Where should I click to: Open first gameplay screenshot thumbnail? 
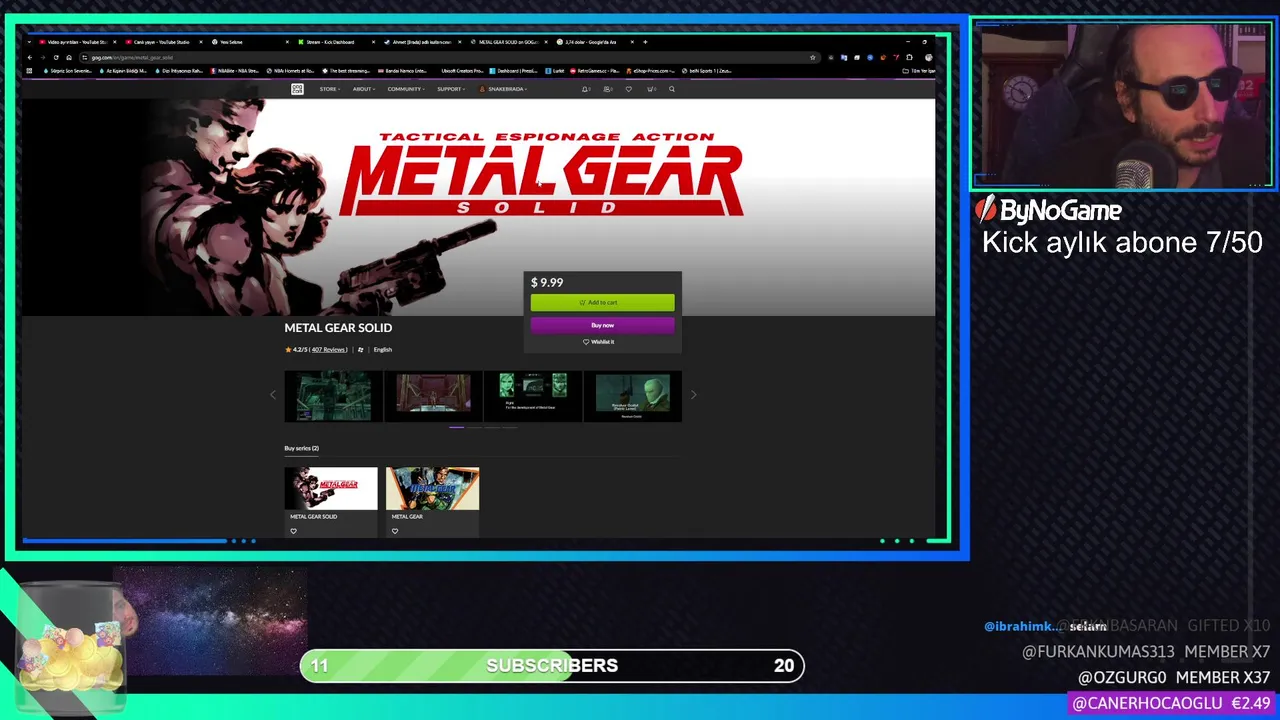334,396
